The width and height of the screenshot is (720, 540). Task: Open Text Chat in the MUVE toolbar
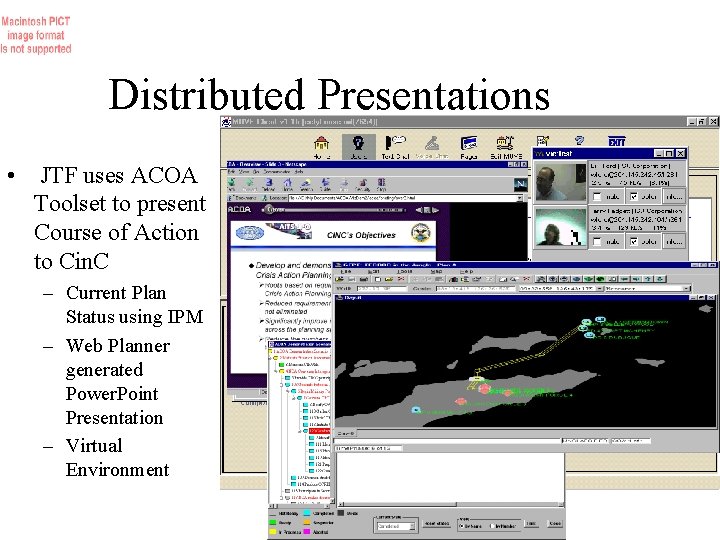(x=394, y=146)
